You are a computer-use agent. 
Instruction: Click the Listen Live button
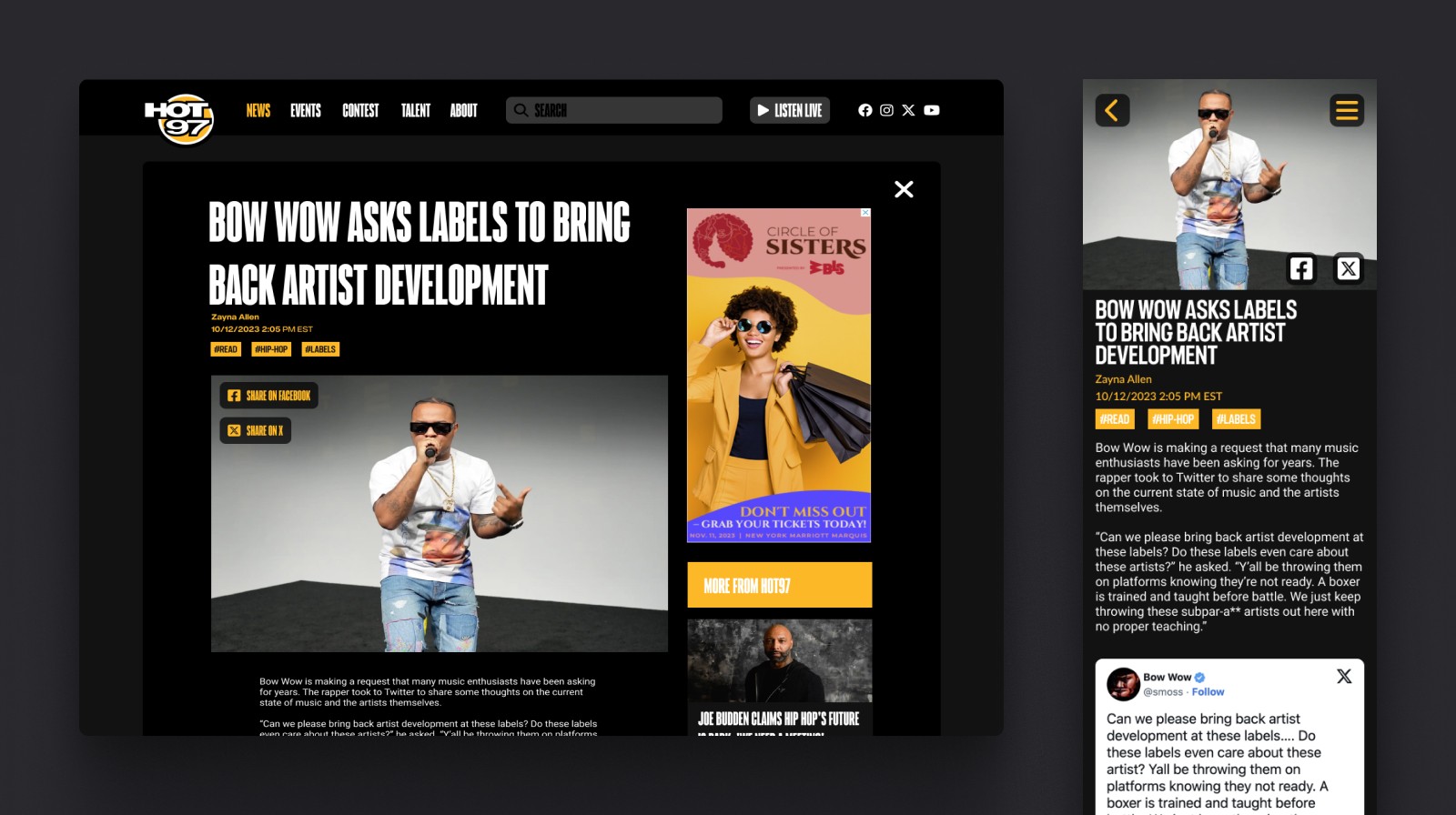[789, 110]
